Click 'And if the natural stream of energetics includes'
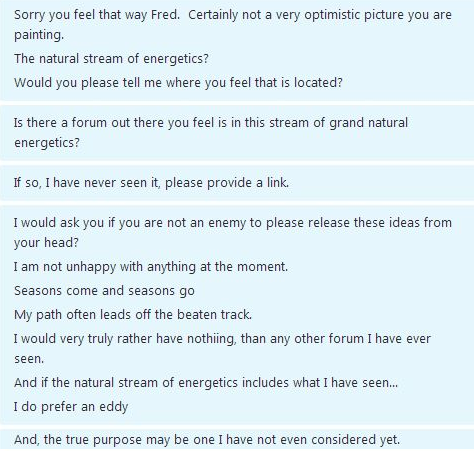The height and width of the screenshot is (451, 474). tap(206, 383)
